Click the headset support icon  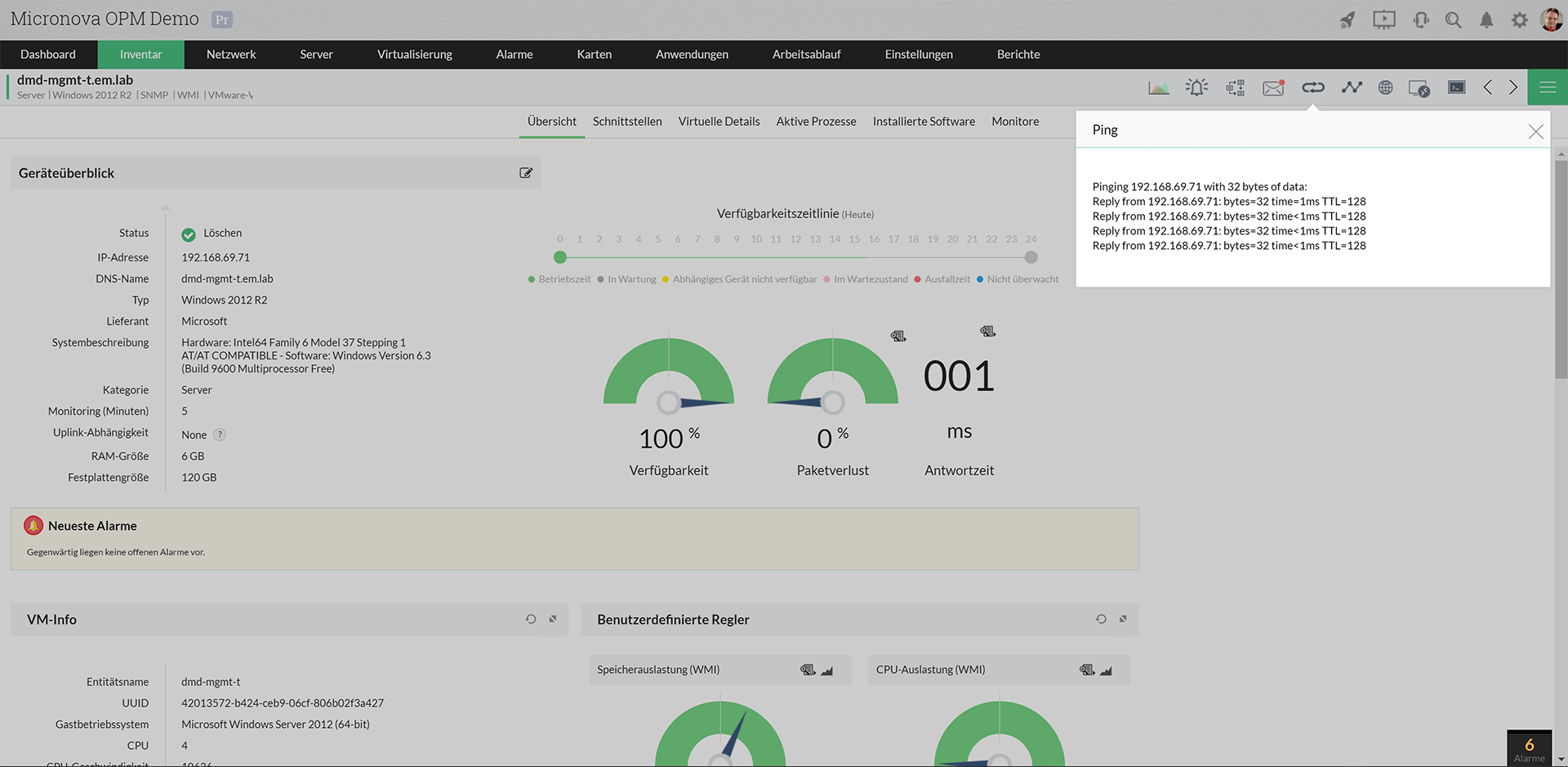(x=1421, y=20)
